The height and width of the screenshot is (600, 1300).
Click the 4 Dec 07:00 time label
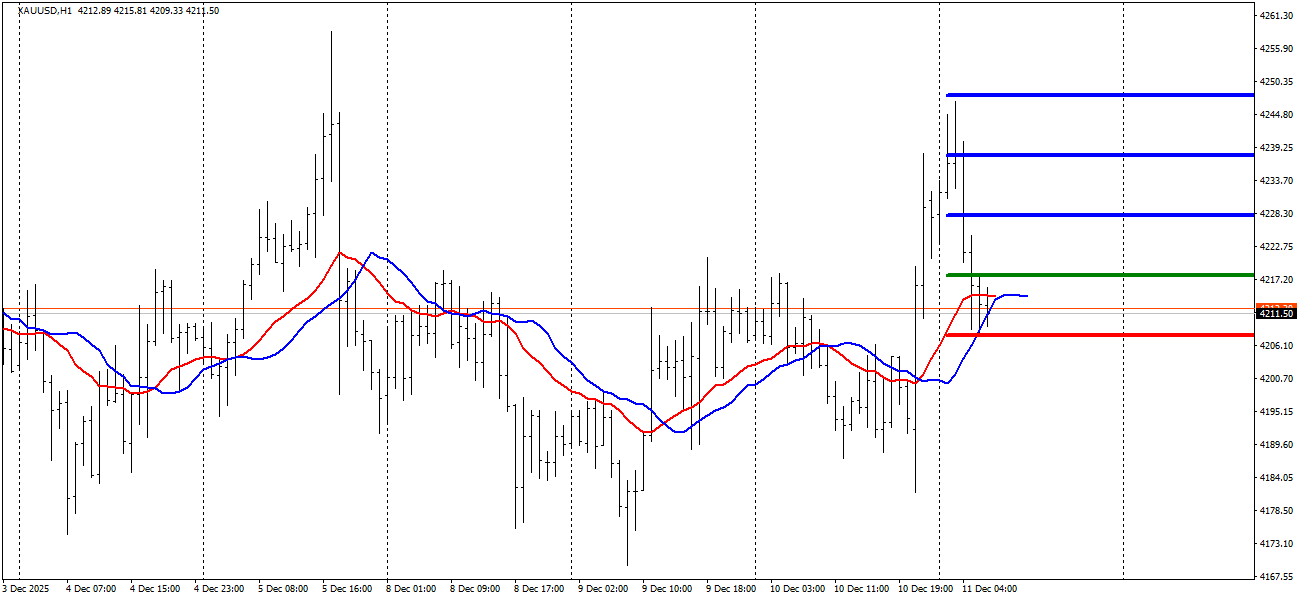91,589
